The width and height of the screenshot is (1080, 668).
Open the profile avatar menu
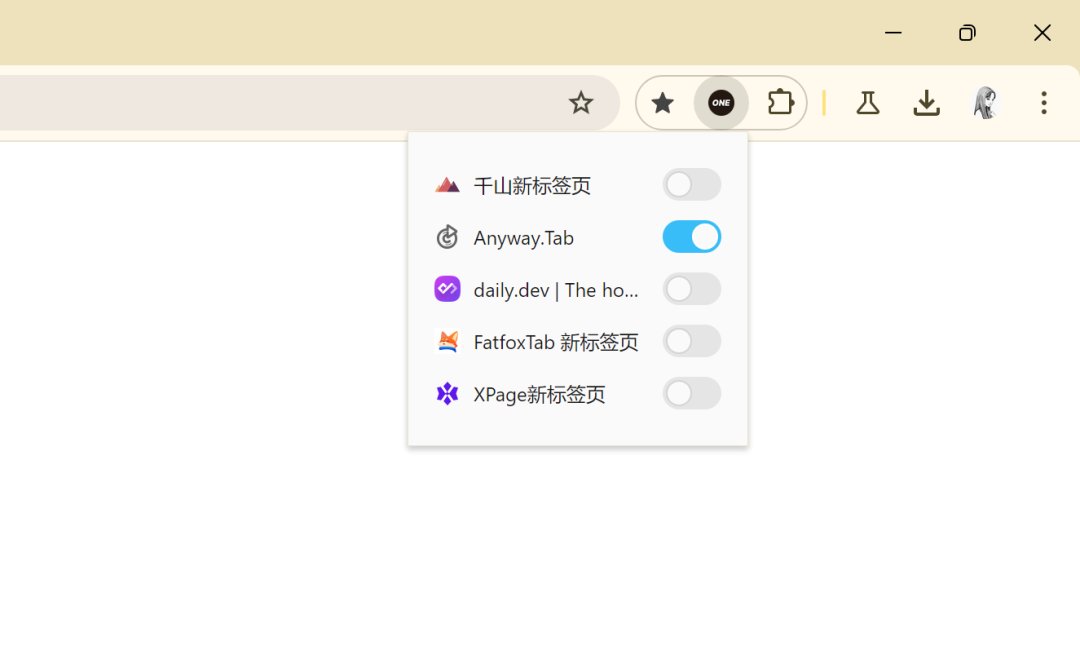pos(985,103)
